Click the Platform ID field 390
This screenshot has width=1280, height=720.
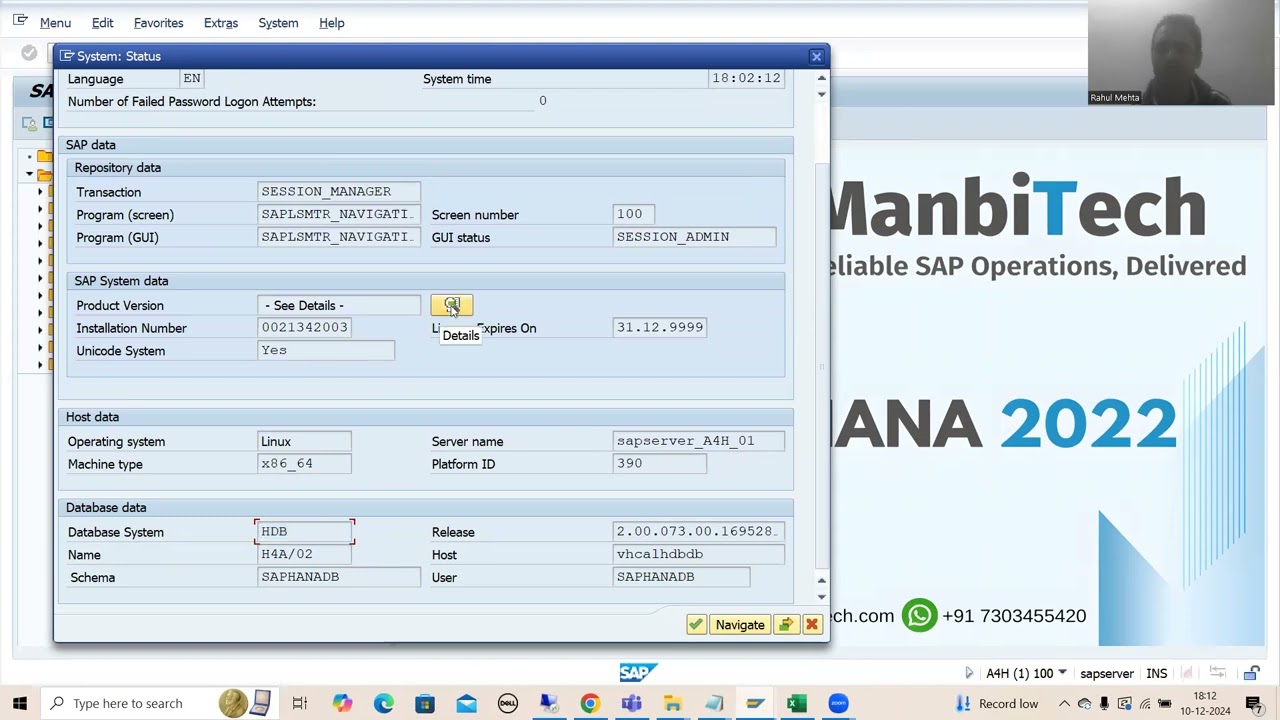(660, 464)
